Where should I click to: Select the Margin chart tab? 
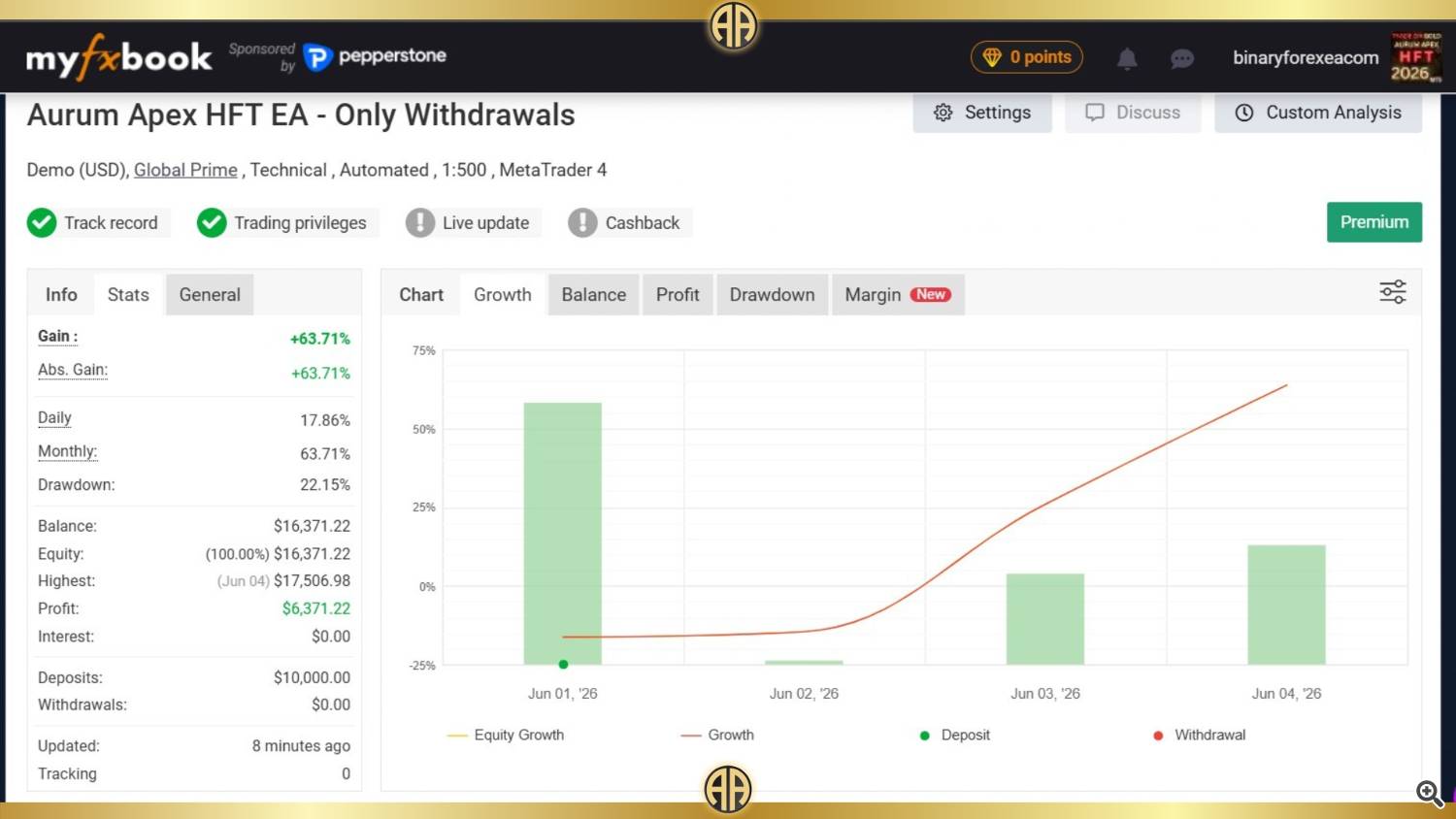point(898,295)
